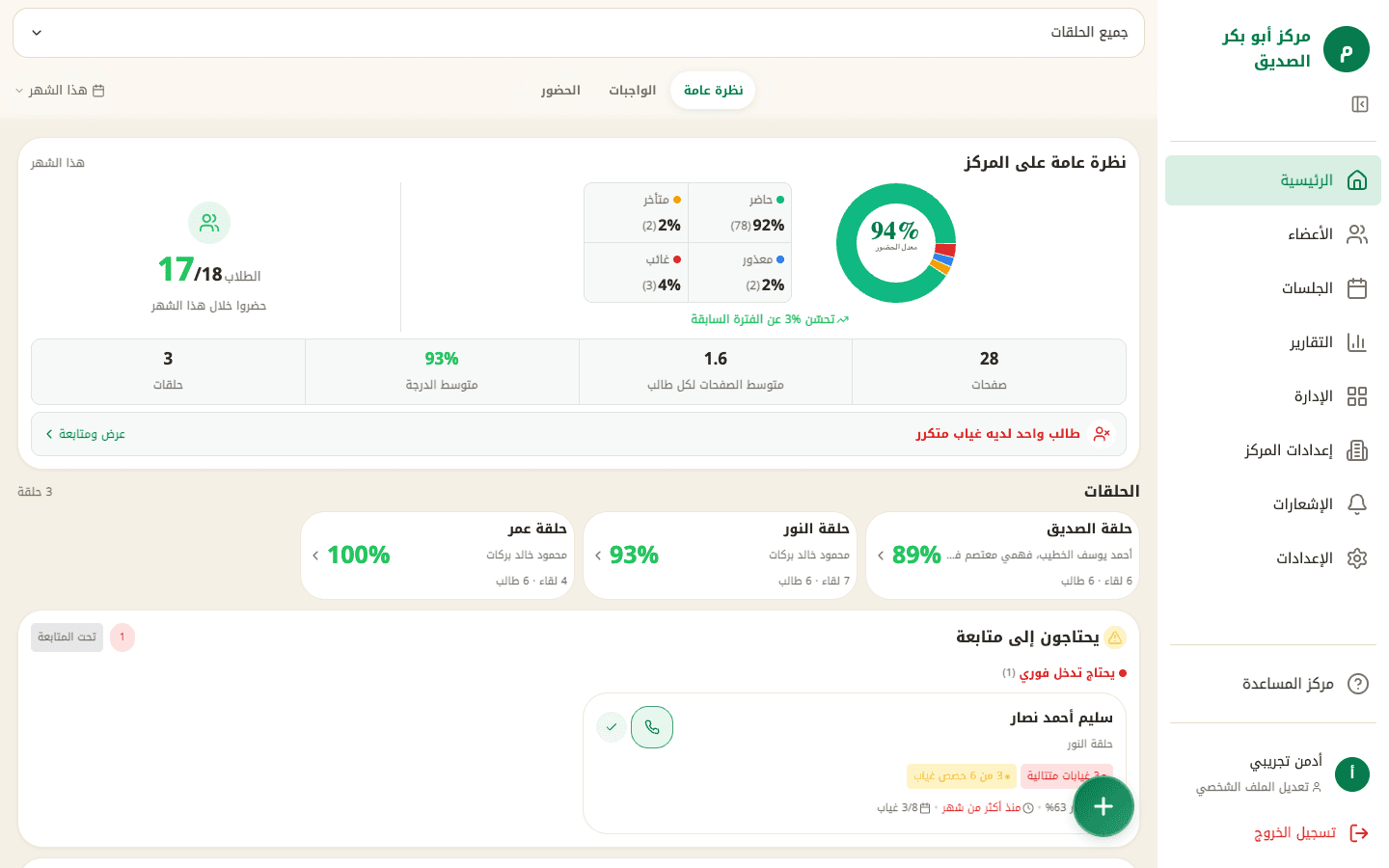Switch to نظرة عامة tab
The width and height of the screenshot is (1389, 868).
pyautogui.click(x=713, y=91)
